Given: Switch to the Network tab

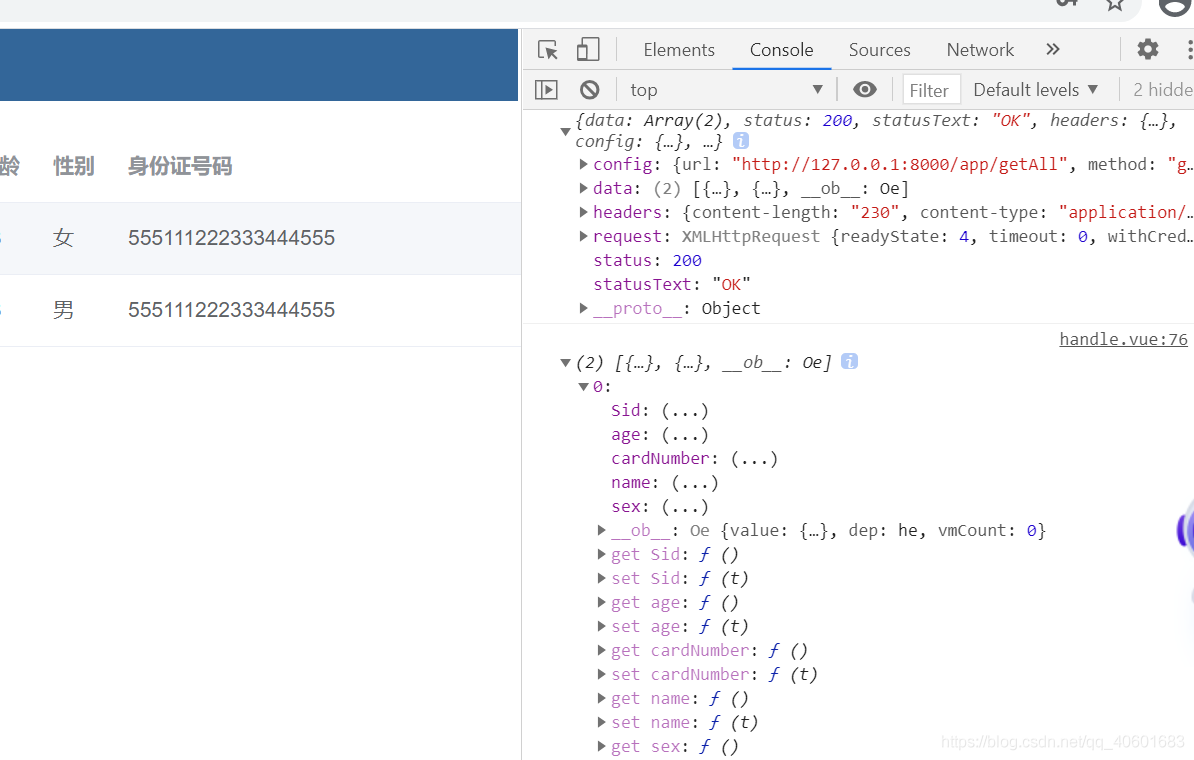Looking at the screenshot, I should click(x=980, y=49).
